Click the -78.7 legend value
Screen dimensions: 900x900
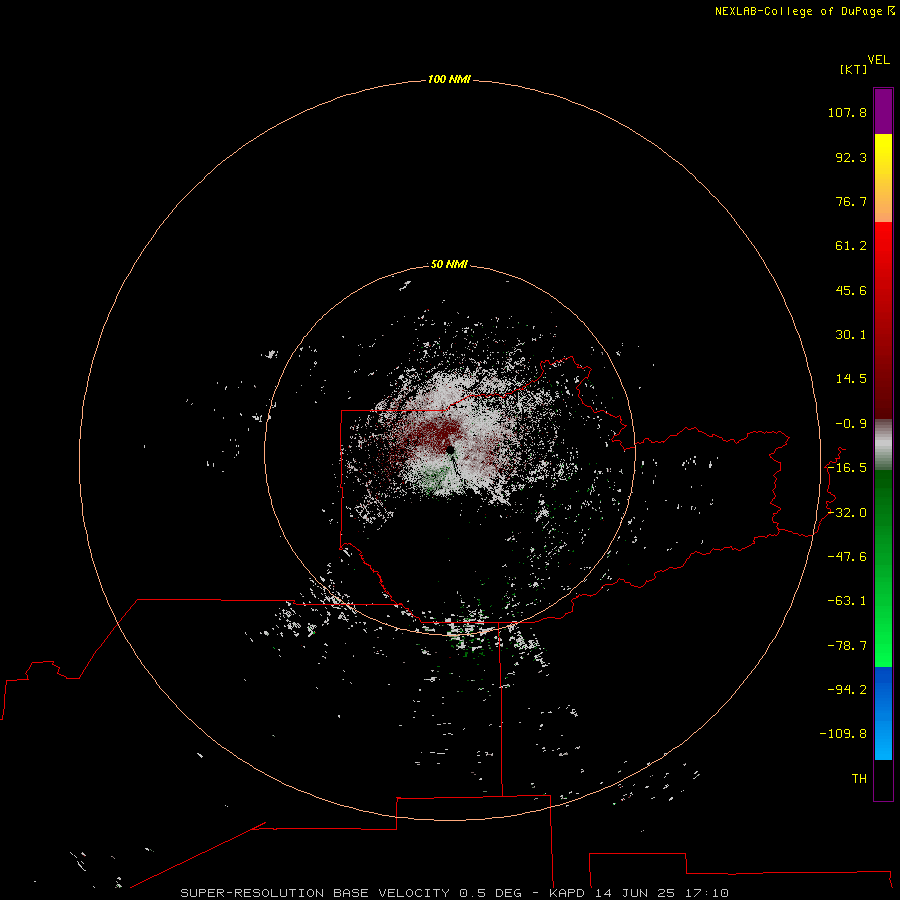847,646
